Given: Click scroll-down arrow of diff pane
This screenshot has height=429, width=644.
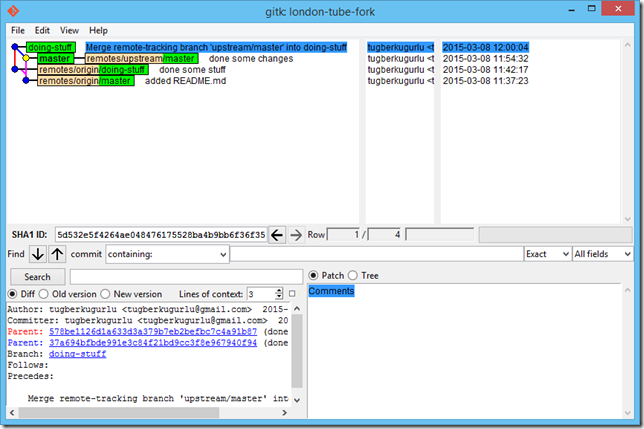Looking at the screenshot, I should [x=297, y=400].
